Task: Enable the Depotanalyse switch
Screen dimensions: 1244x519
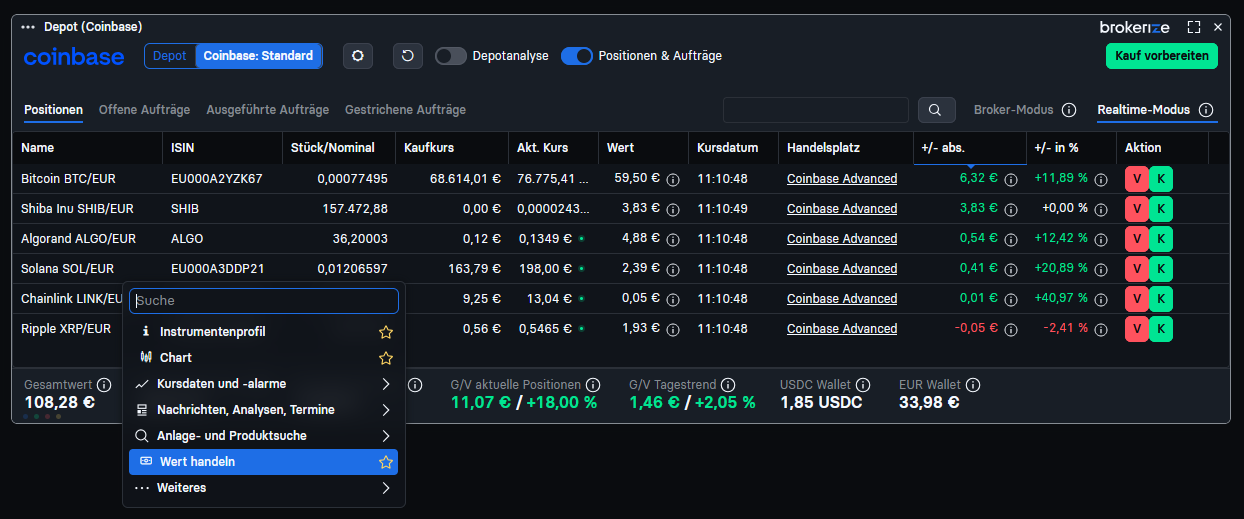Action: pos(451,56)
